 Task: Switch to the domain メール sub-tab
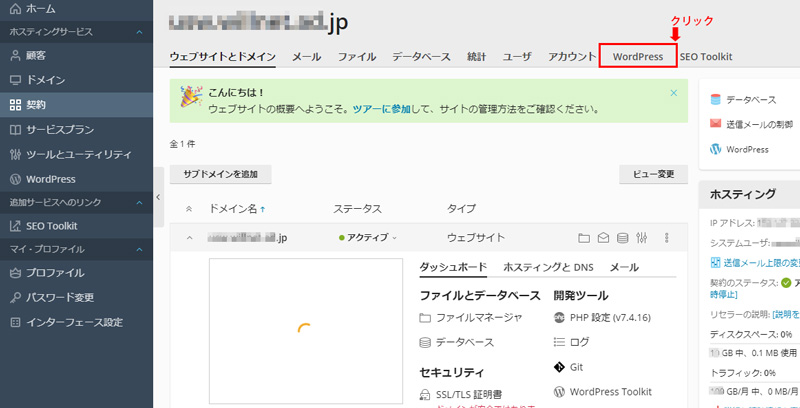pyautogui.click(x=624, y=267)
